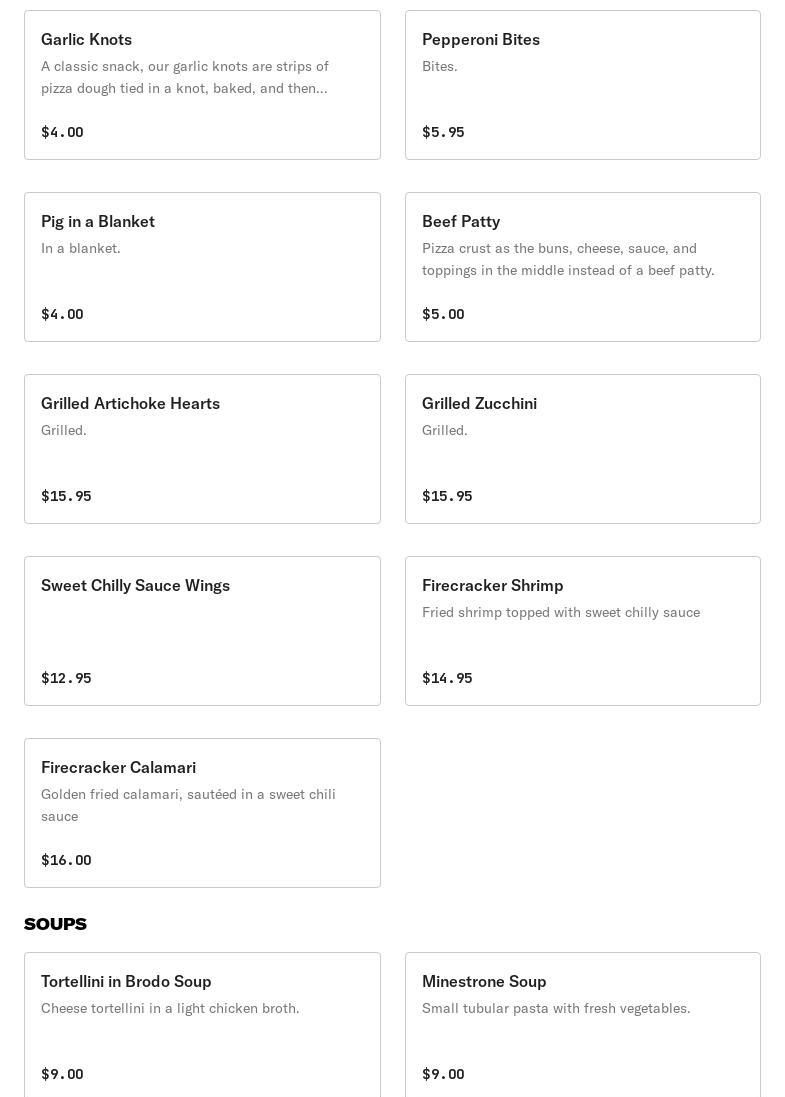Click the Garlic Knots truncated description

pos(185,77)
